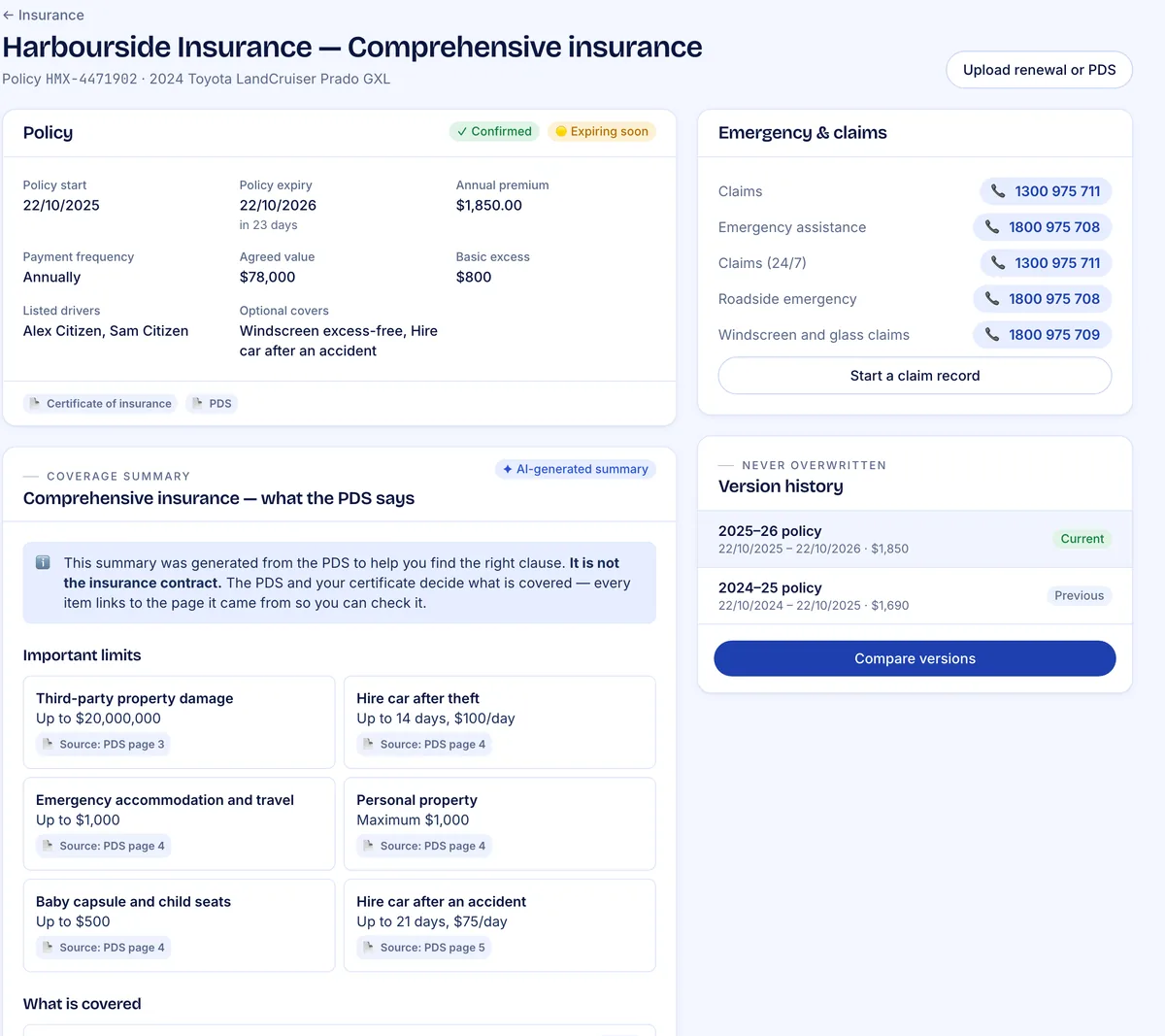
Task: Click the Personal property card title
Action: [416, 800]
